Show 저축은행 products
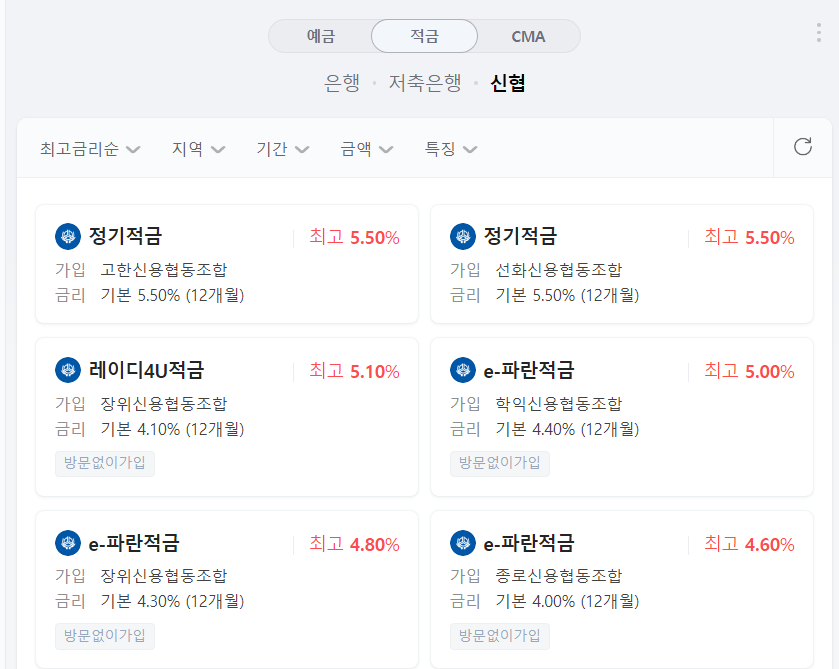This screenshot has height=669, width=839. (x=425, y=83)
